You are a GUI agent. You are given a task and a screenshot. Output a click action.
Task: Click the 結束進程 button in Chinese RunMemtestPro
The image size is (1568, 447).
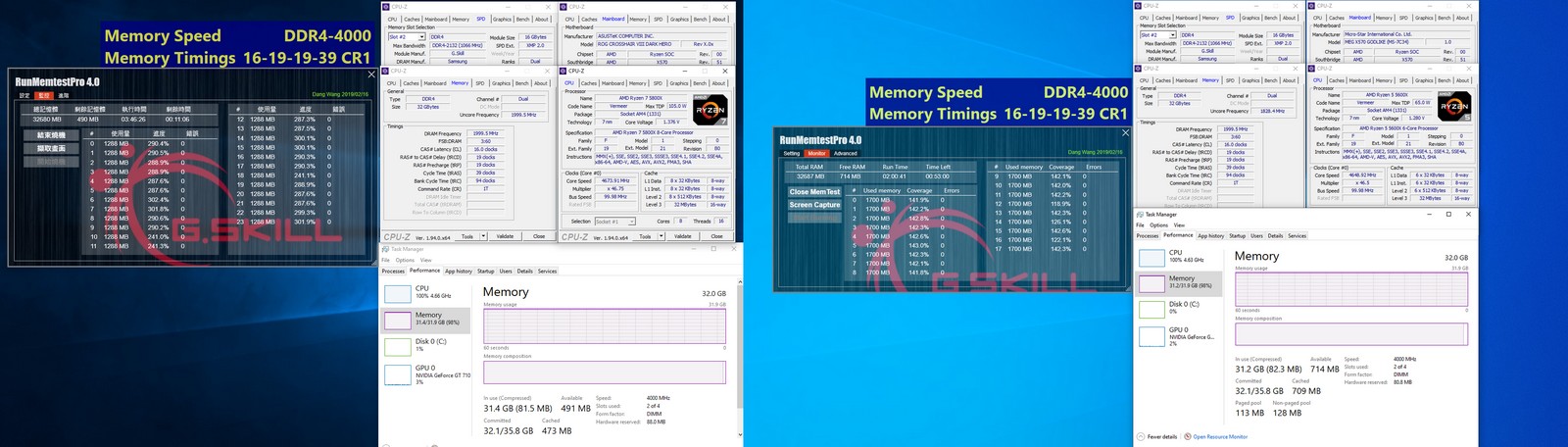click(x=51, y=135)
